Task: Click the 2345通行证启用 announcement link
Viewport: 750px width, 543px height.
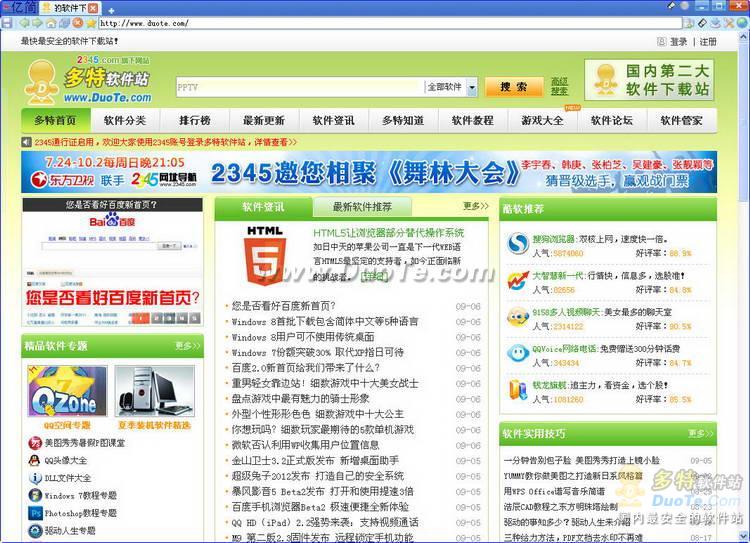Action: click(165, 142)
